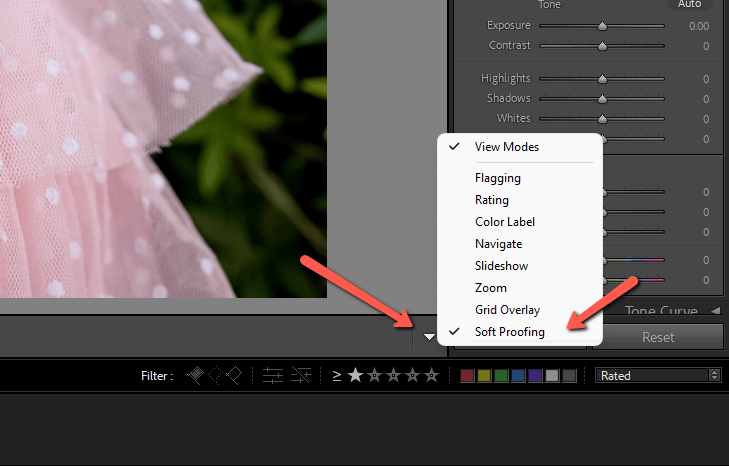This screenshot has width=729, height=466.
Task: Click the Whites value field
Action: tap(706, 120)
